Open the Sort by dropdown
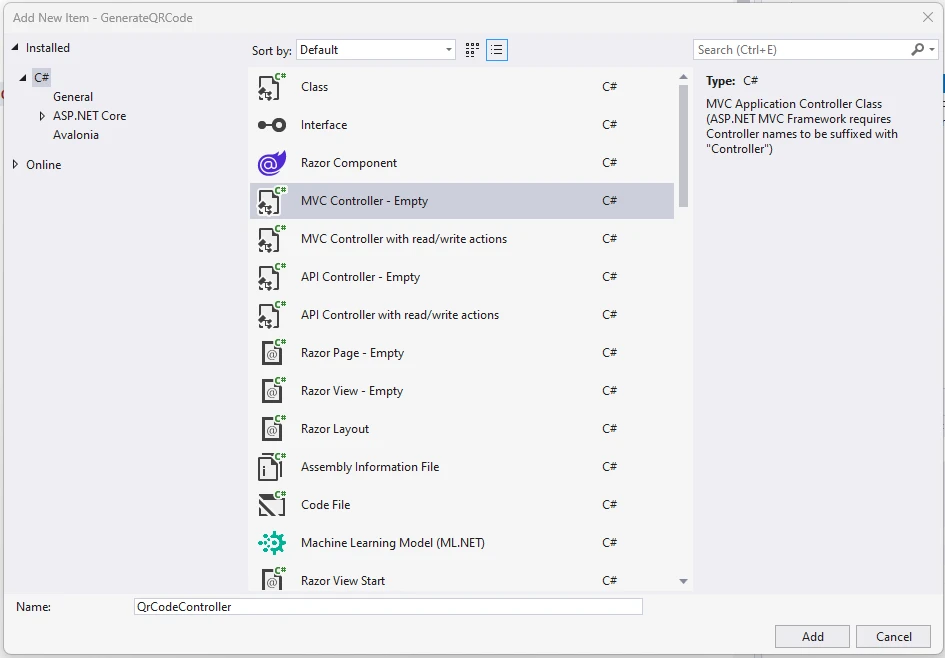Screen dimensions: 945x658 (376, 50)
